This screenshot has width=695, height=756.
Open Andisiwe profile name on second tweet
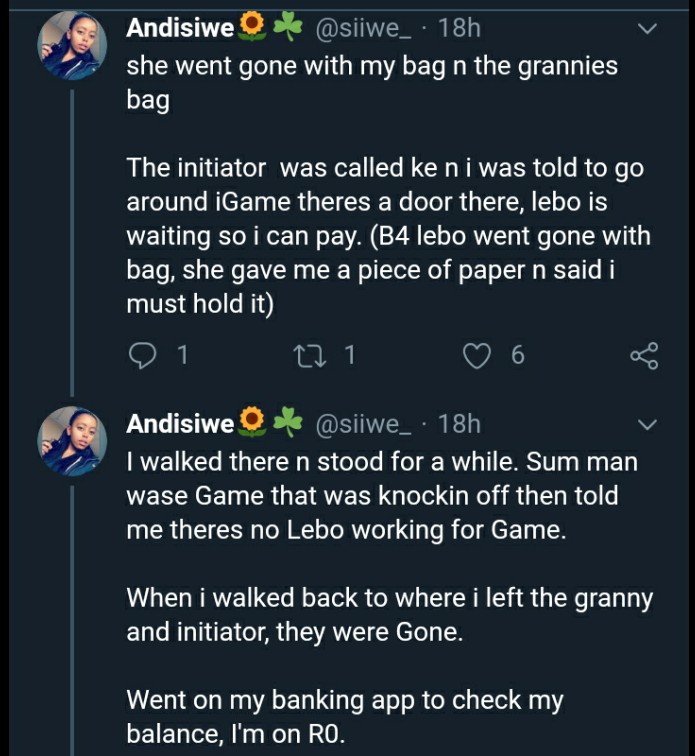(x=180, y=424)
